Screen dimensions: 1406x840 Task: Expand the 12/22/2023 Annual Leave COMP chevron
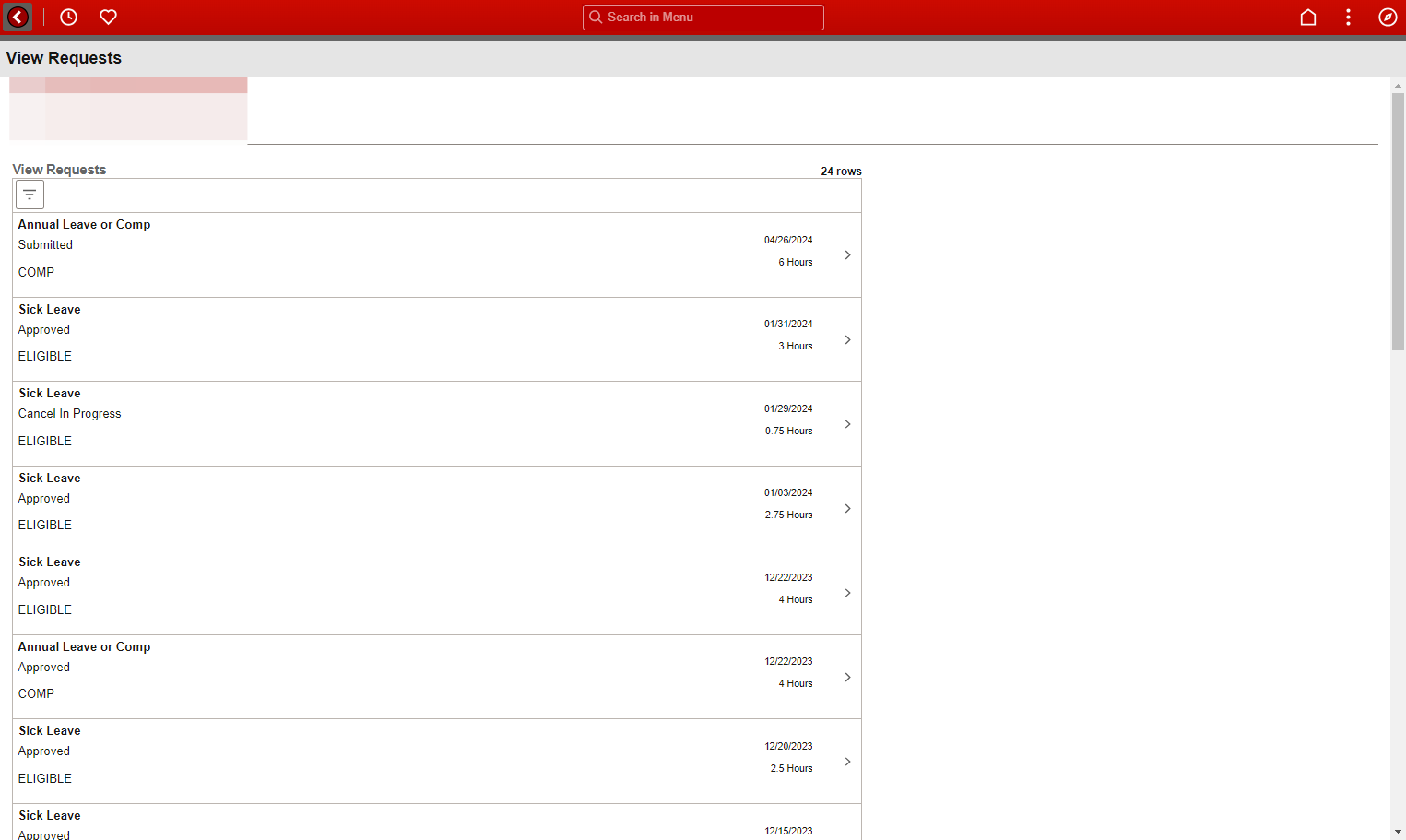pos(847,677)
